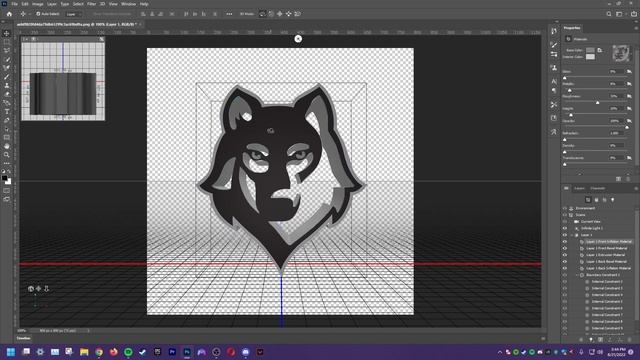This screenshot has height=360, width=640.
Task: Switch to the Properties panel tab
Action: (x=572, y=28)
